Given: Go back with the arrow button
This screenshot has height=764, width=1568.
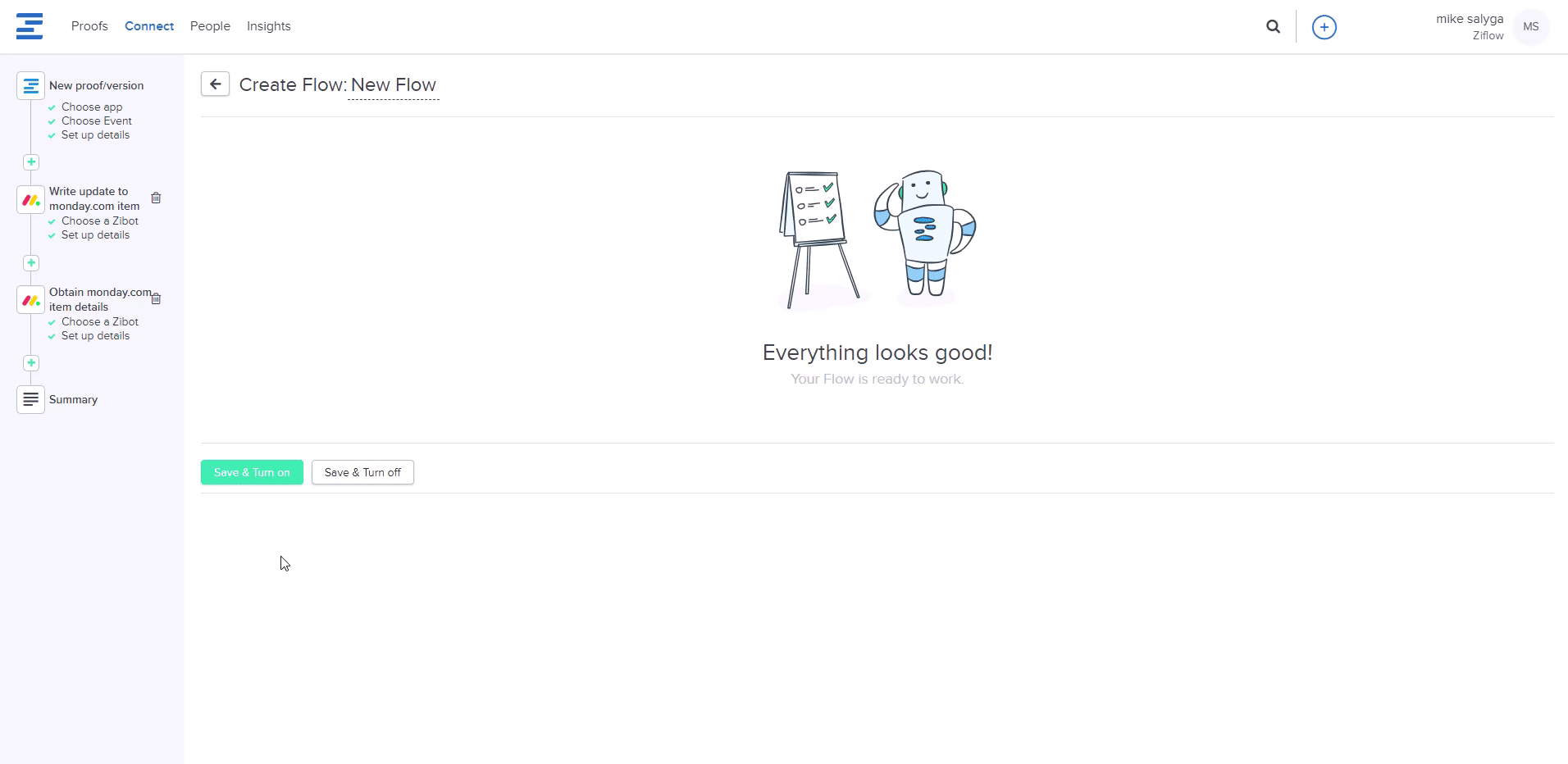Looking at the screenshot, I should tap(215, 84).
